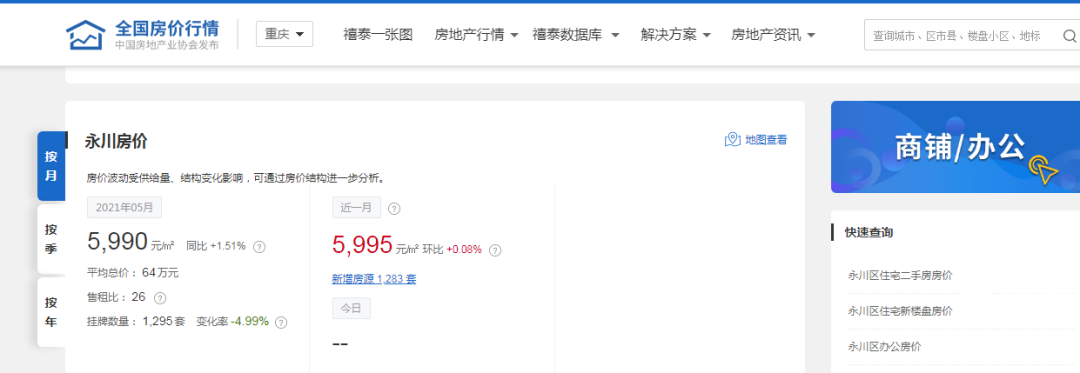Expand the 房地产行情 menu

[x=476, y=35]
